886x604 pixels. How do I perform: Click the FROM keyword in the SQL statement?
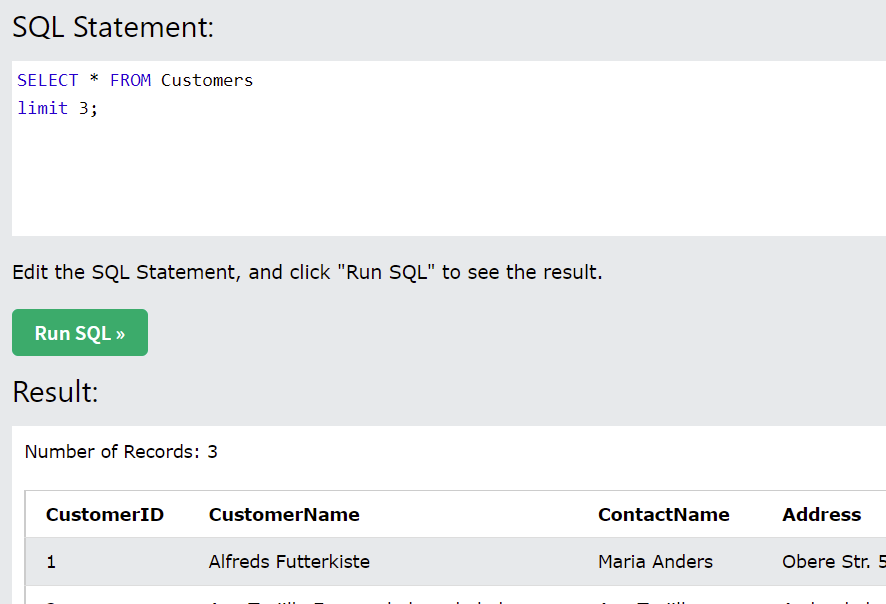click(130, 80)
